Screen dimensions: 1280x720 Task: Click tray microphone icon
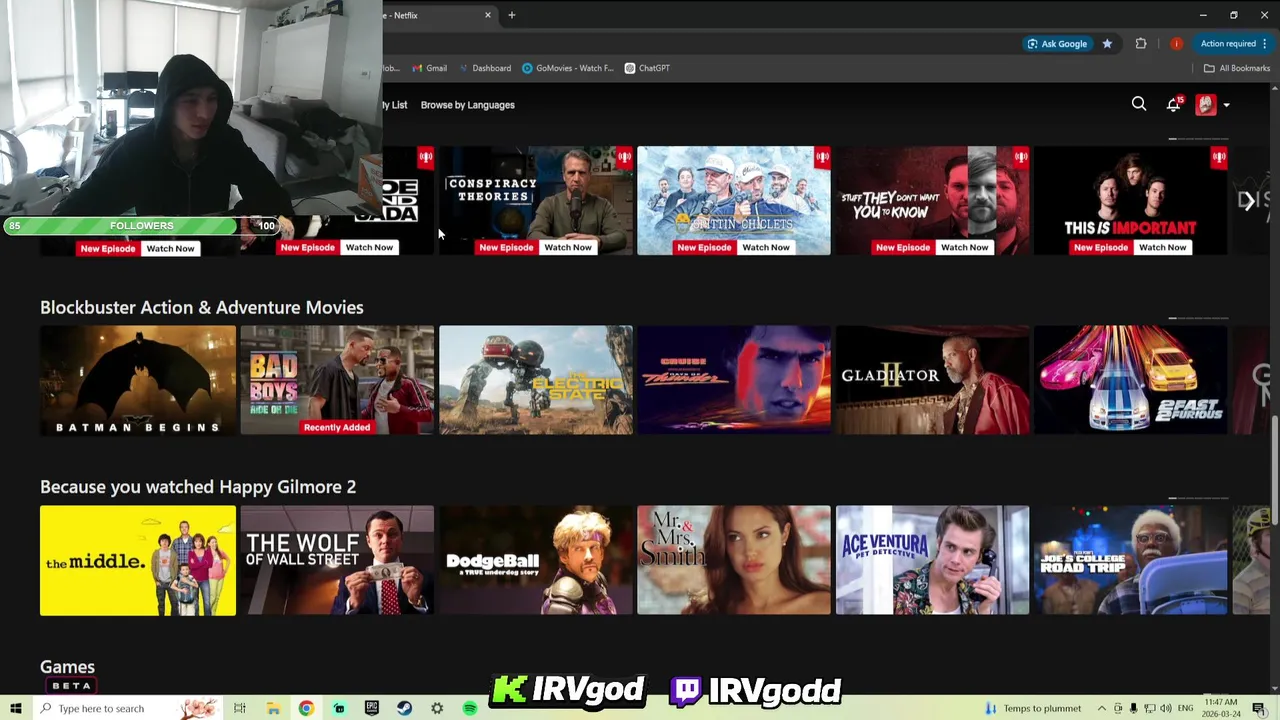click(x=1133, y=708)
